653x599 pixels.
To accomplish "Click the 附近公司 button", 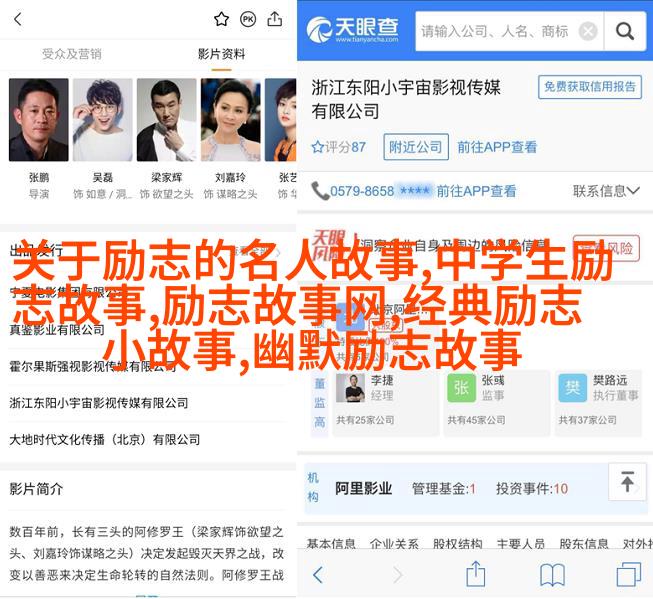I will (x=416, y=147).
